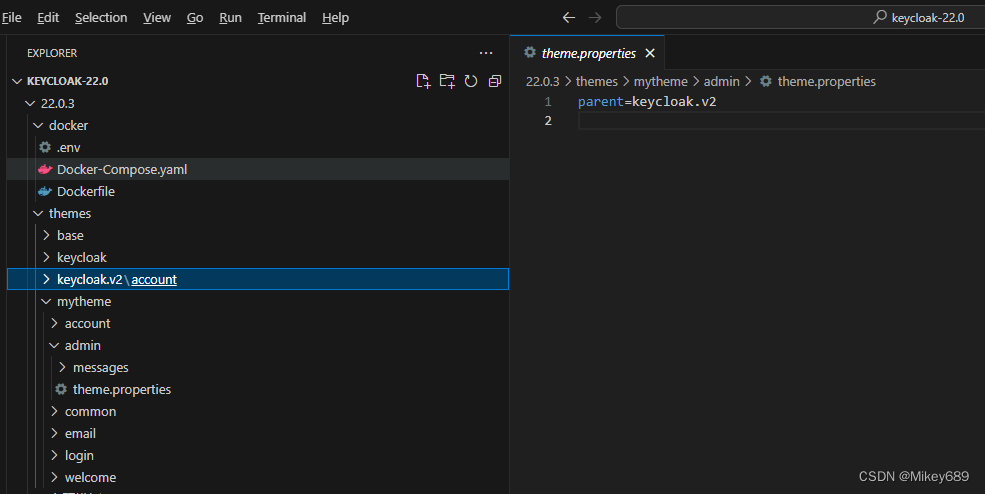Collapse all folders in Explorer
The width and height of the screenshot is (985, 494).
pyautogui.click(x=495, y=81)
